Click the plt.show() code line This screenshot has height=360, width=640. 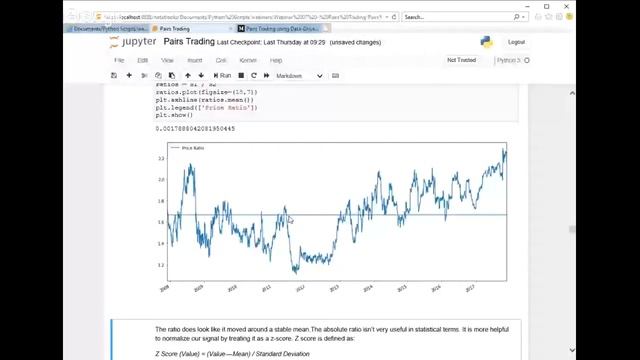174,115
